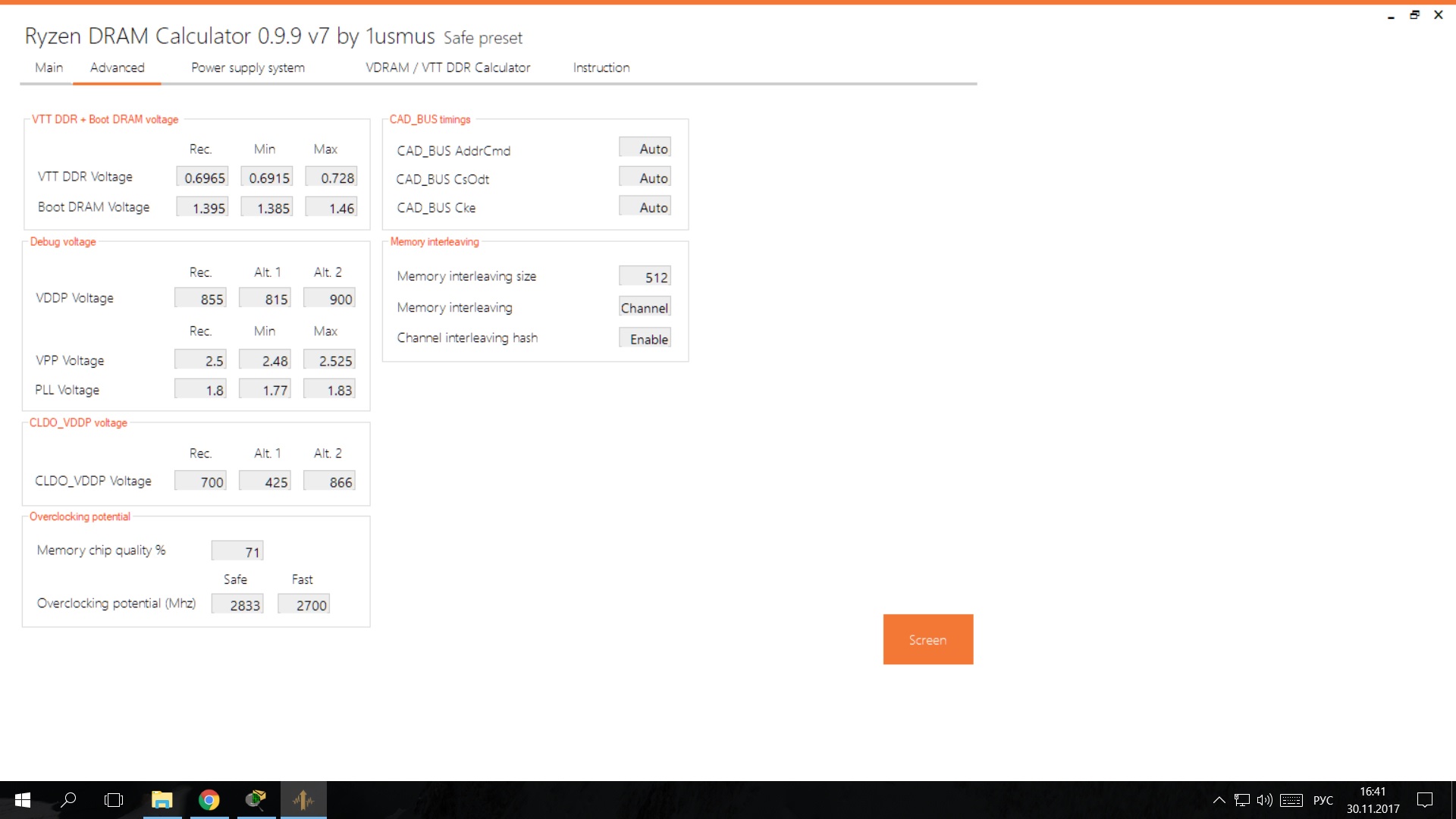Switch to the Main tab
1456x819 pixels.
tap(49, 67)
